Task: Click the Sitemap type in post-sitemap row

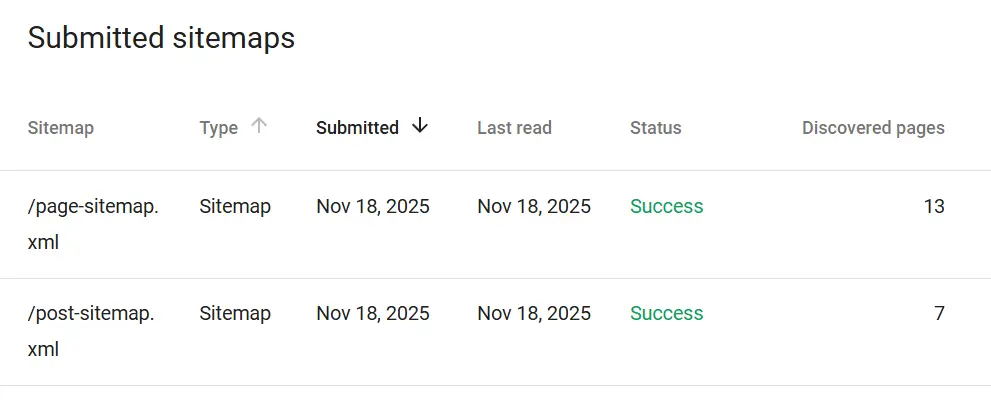Action: pos(234,314)
